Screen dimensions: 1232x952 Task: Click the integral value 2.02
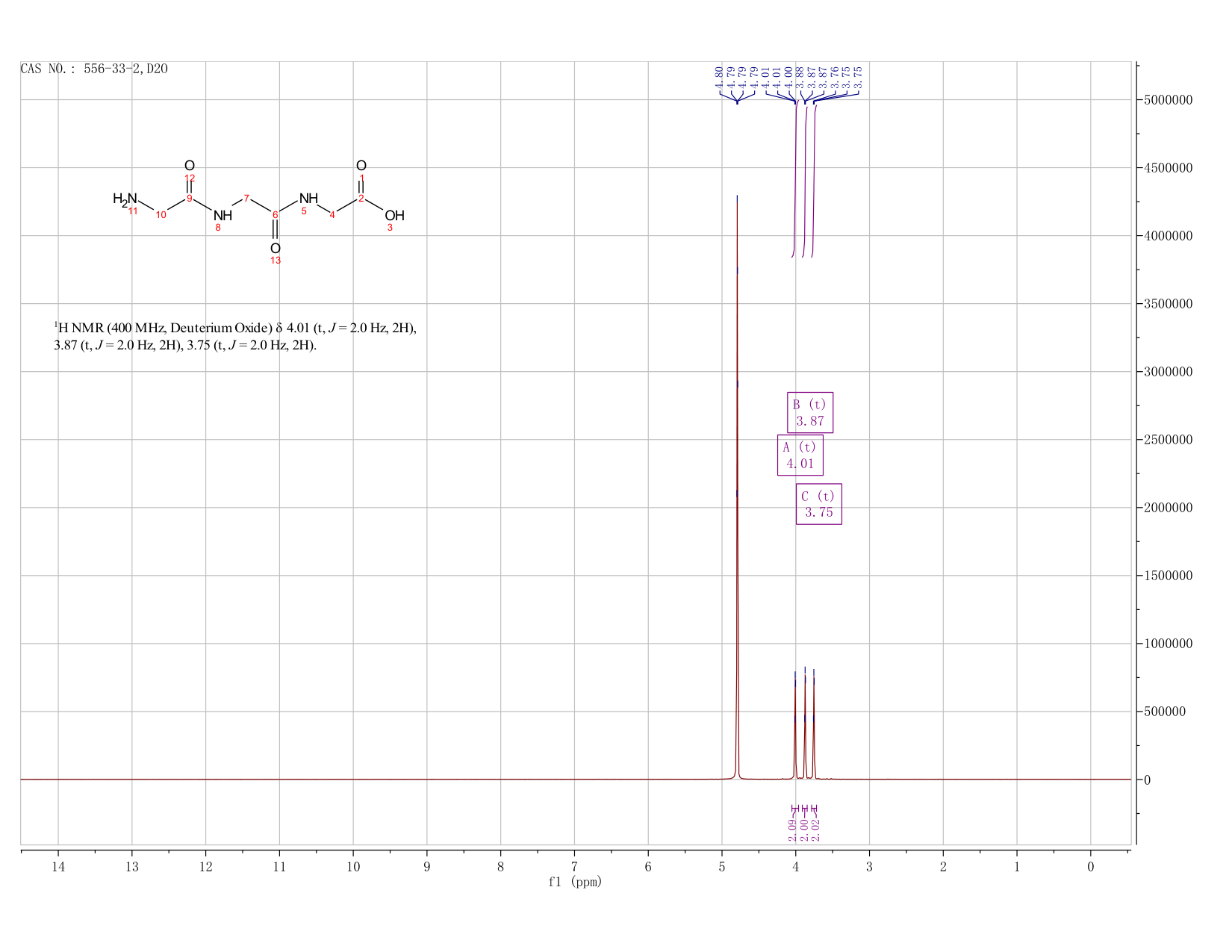click(815, 830)
